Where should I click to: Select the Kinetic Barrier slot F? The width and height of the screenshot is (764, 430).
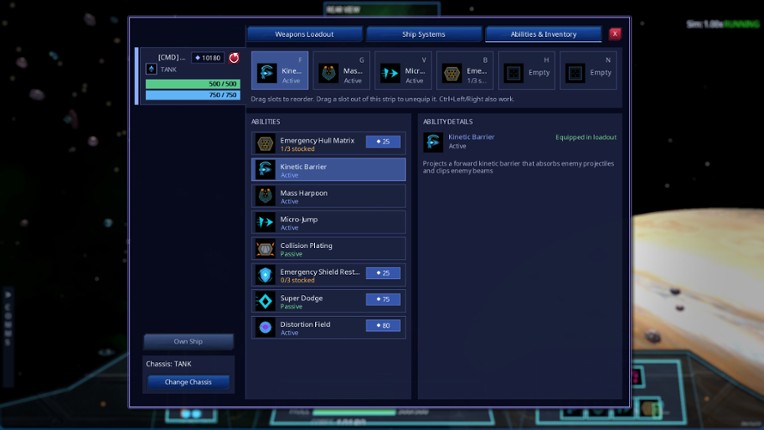[280, 71]
